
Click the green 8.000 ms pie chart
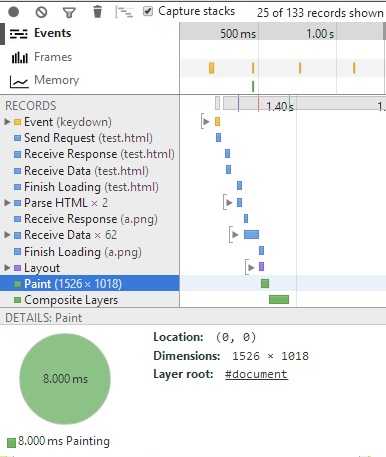point(65,379)
